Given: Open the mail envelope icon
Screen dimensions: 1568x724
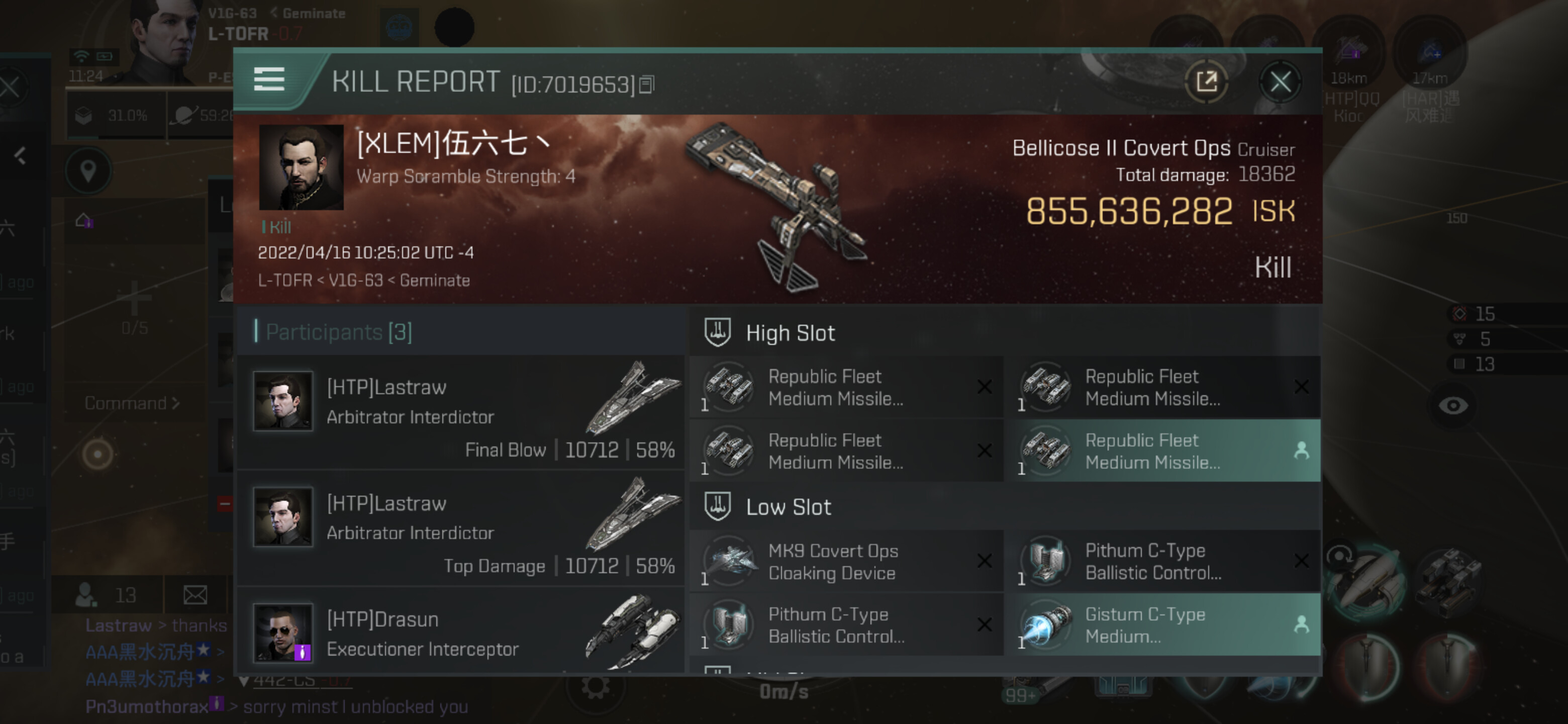Looking at the screenshot, I should coord(195,595).
